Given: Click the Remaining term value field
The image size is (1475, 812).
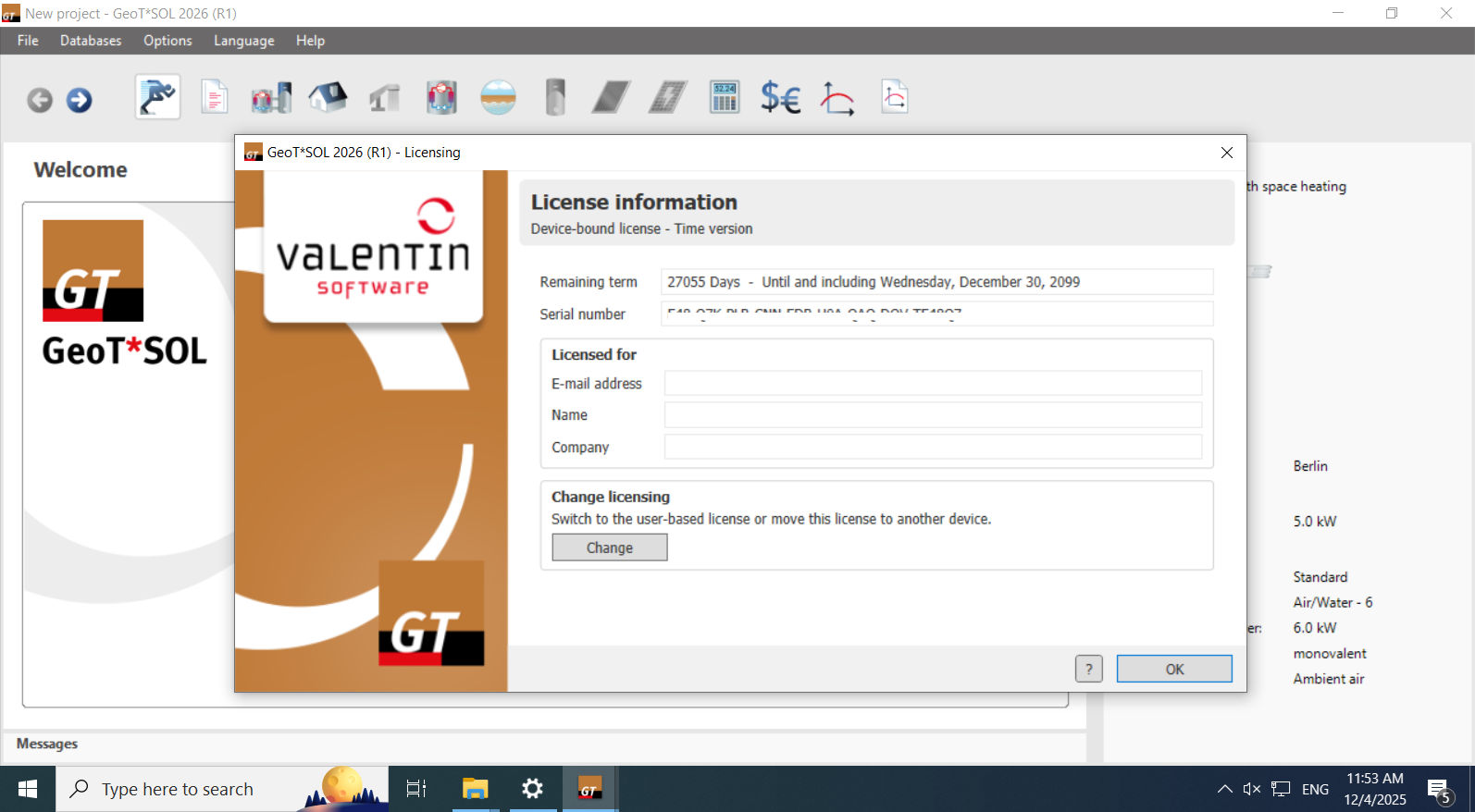Looking at the screenshot, I should 936,282.
